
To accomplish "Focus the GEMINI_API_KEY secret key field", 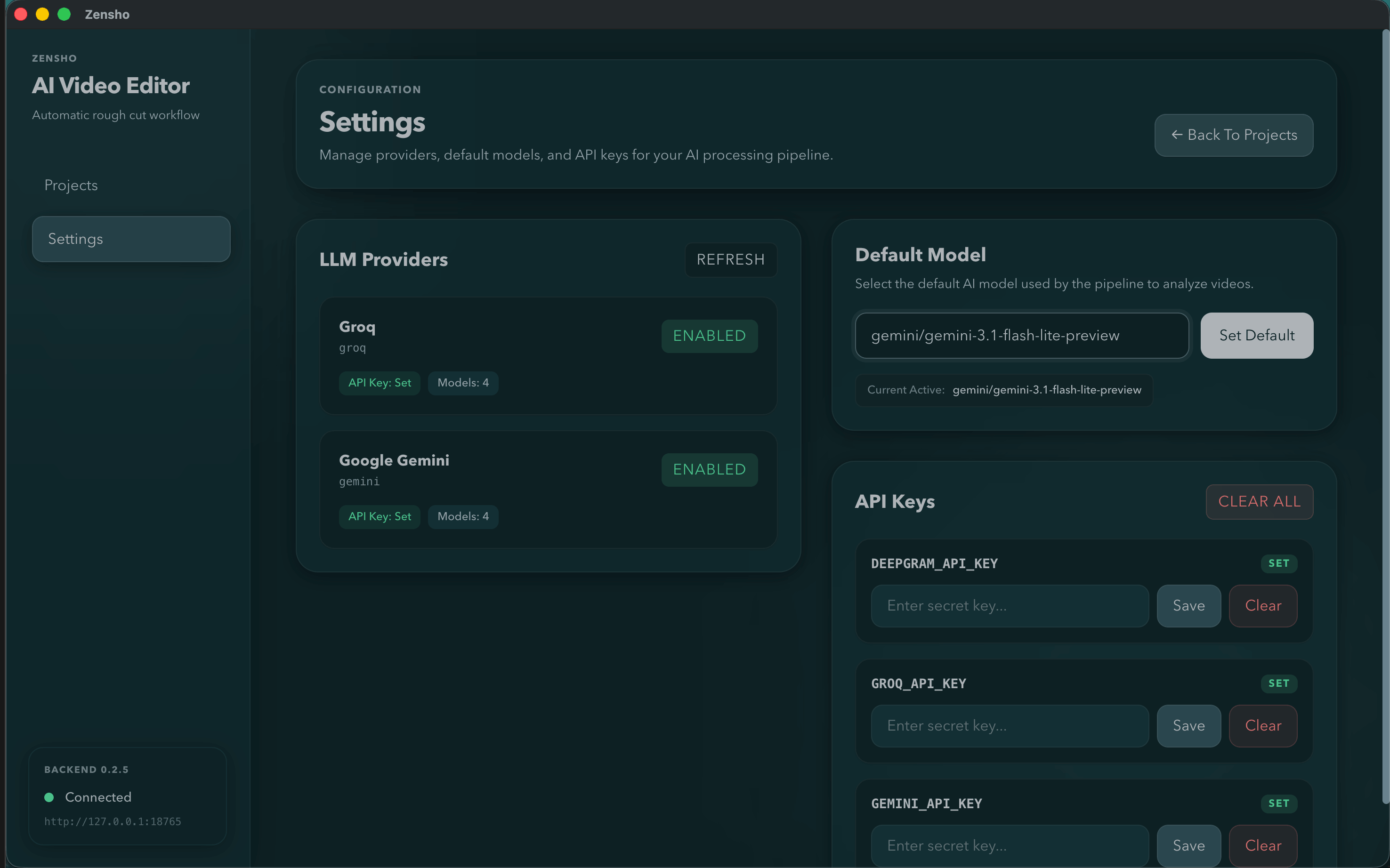I will (x=1010, y=845).
